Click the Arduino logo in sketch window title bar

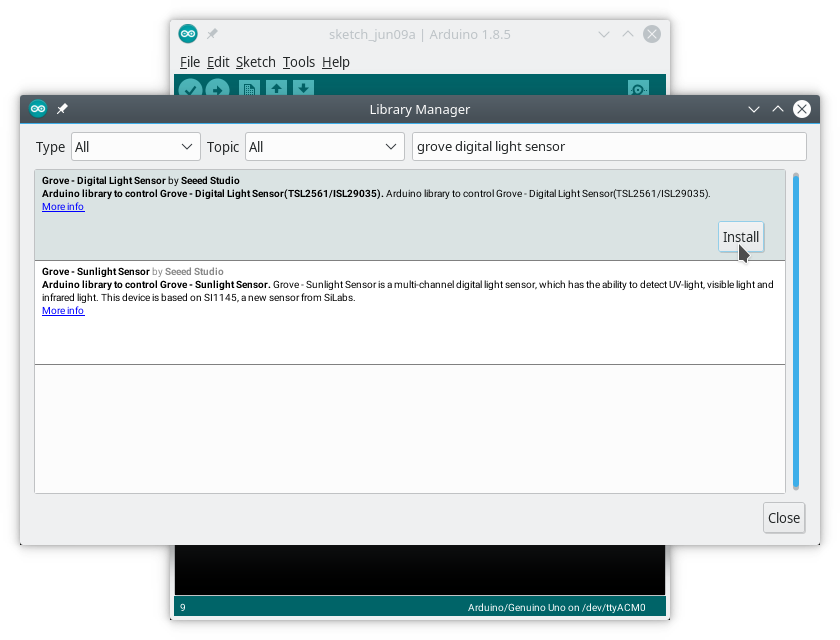coord(187,32)
